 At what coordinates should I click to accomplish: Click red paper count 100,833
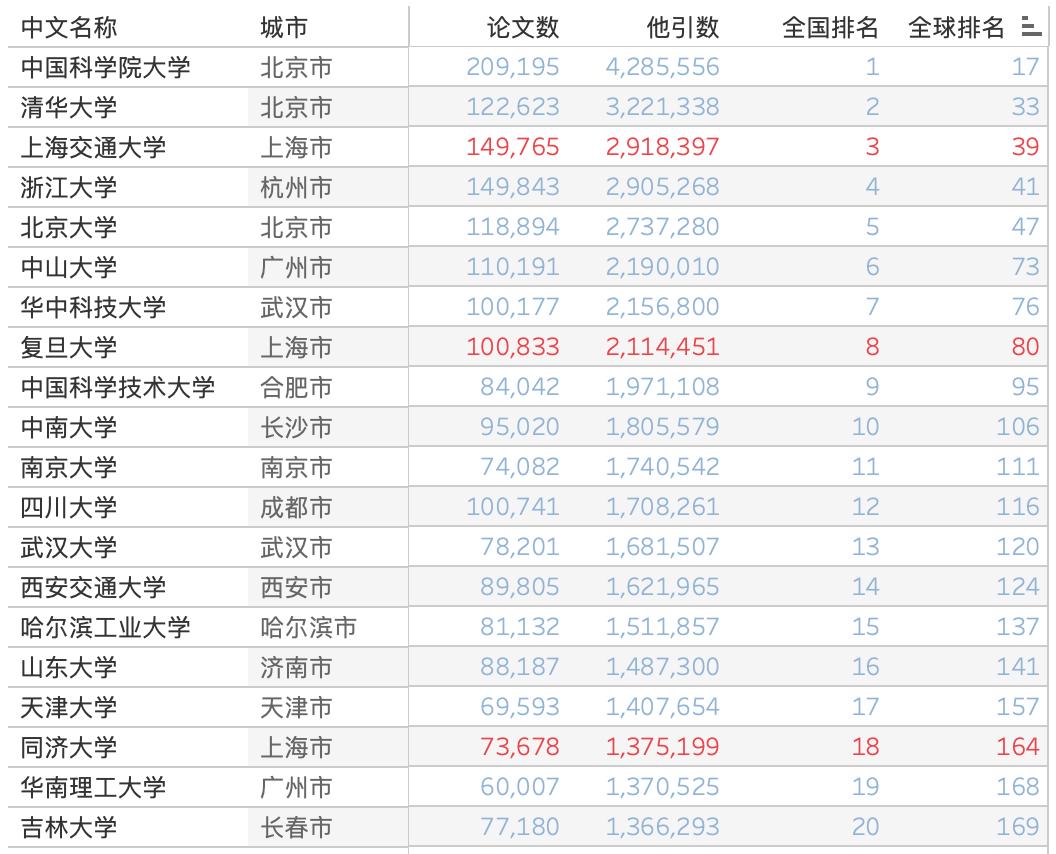click(513, 347)
